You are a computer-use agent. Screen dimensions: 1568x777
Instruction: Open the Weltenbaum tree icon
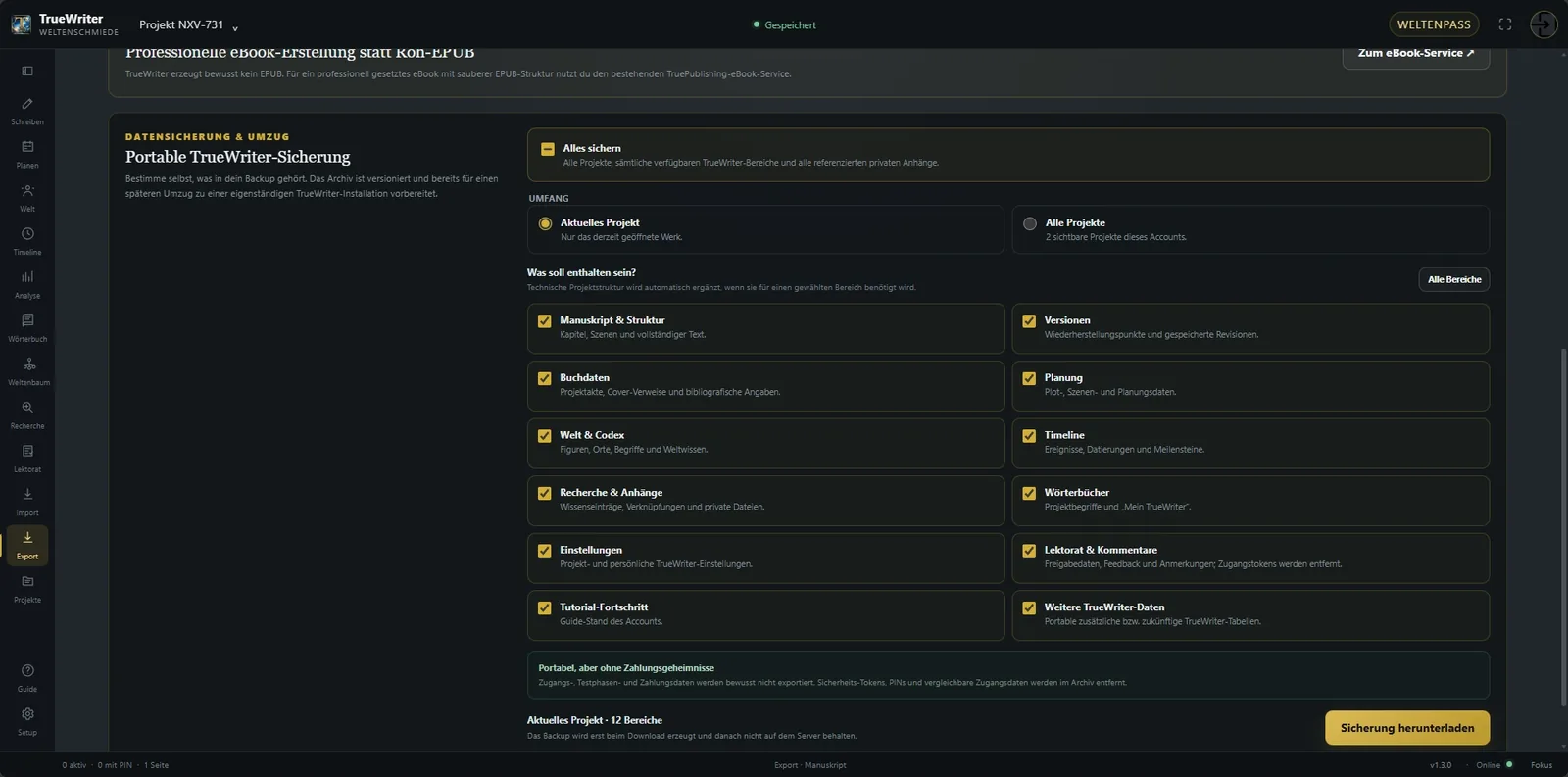pos(27,364)
